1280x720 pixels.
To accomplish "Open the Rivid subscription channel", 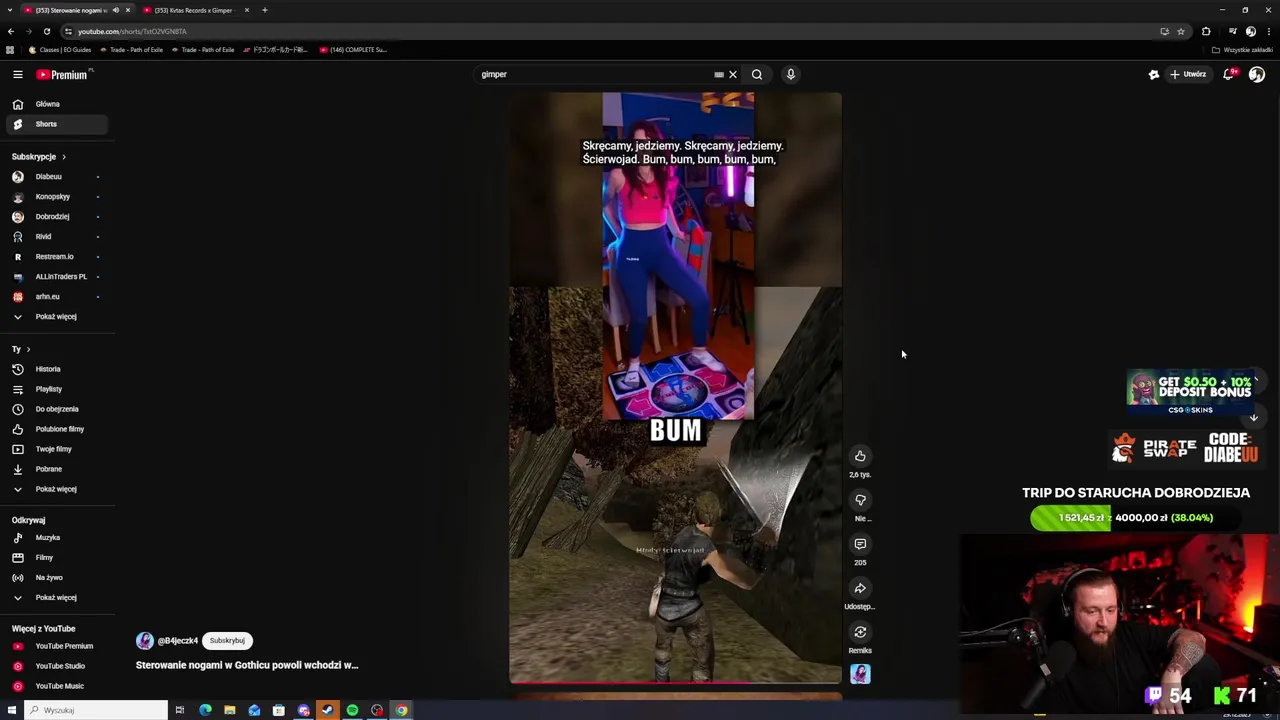I will (x=57, y=237).
